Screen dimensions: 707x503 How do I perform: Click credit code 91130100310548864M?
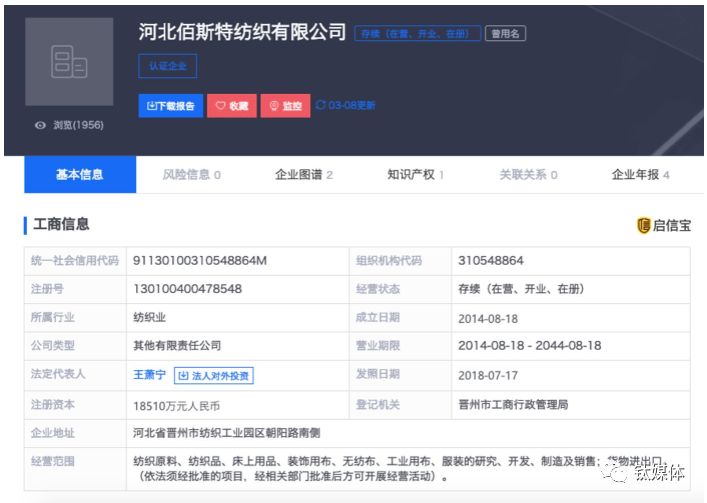click(x=200, y=261)
